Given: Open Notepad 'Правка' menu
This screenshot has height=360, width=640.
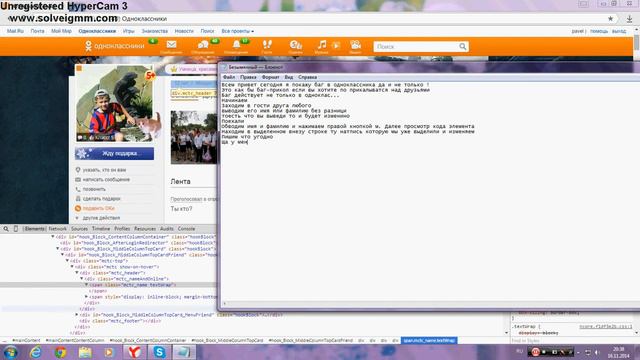Looking at the screenshot, I should click(x=248, y=77).
